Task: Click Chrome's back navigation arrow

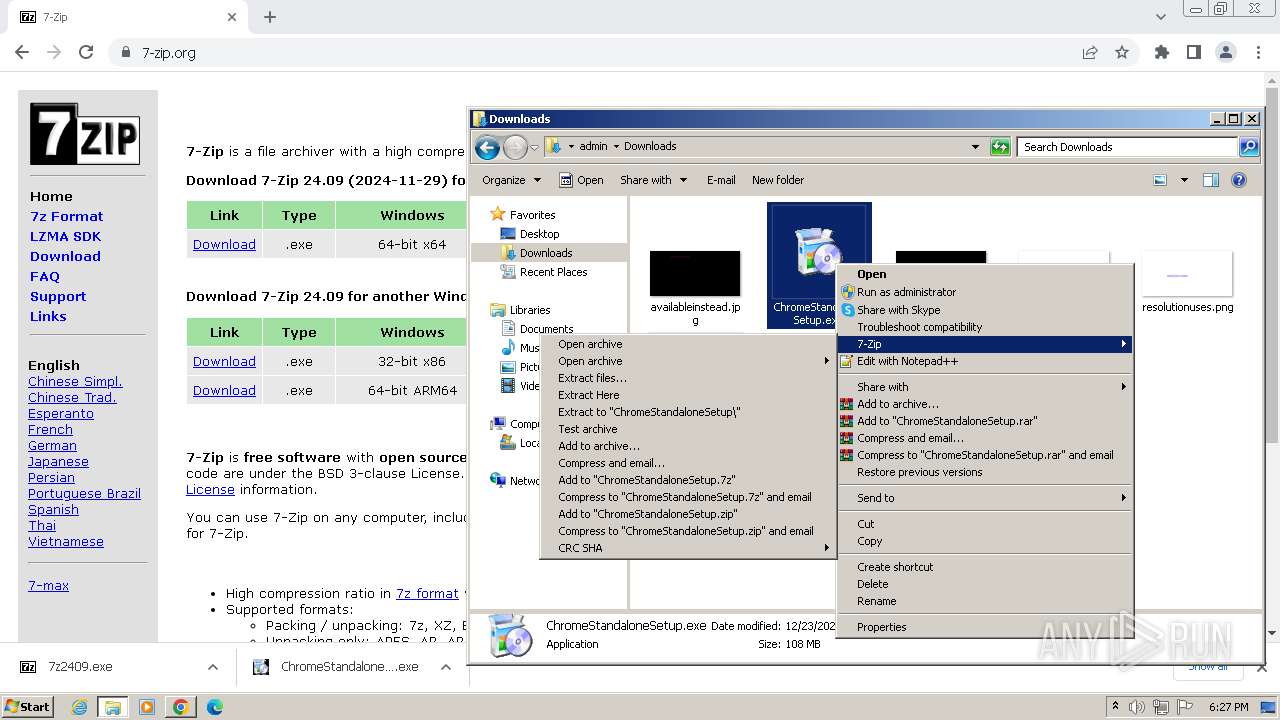Action: coord(22,52)
